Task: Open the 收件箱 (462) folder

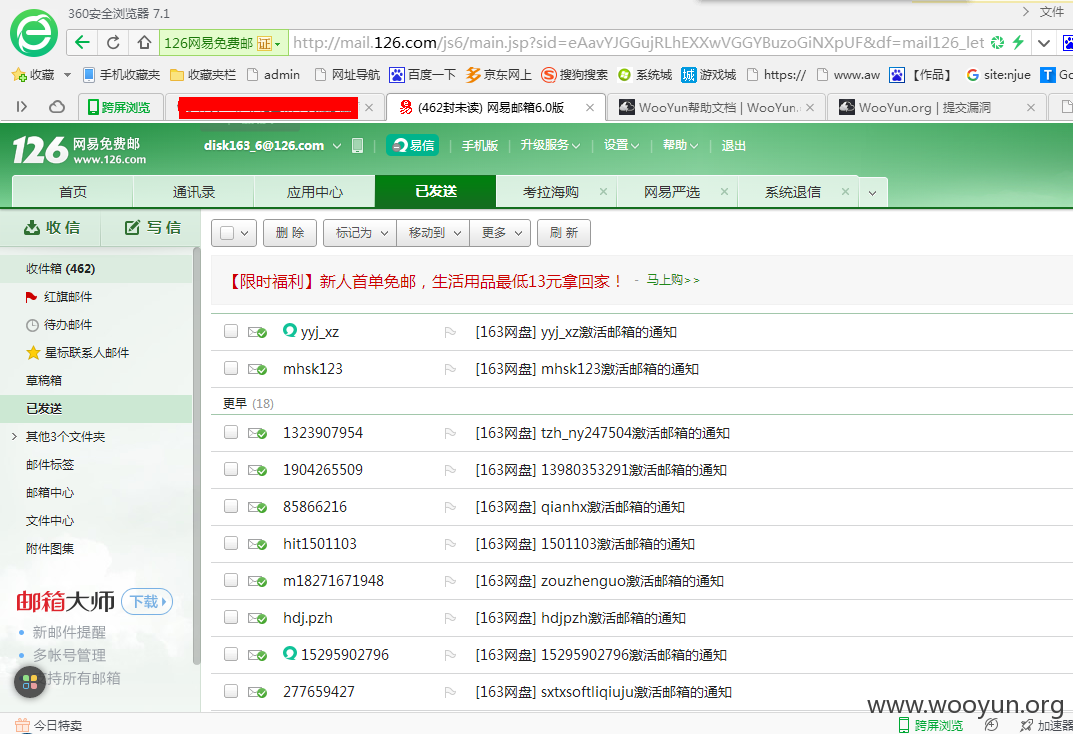Action: [96, 268]
